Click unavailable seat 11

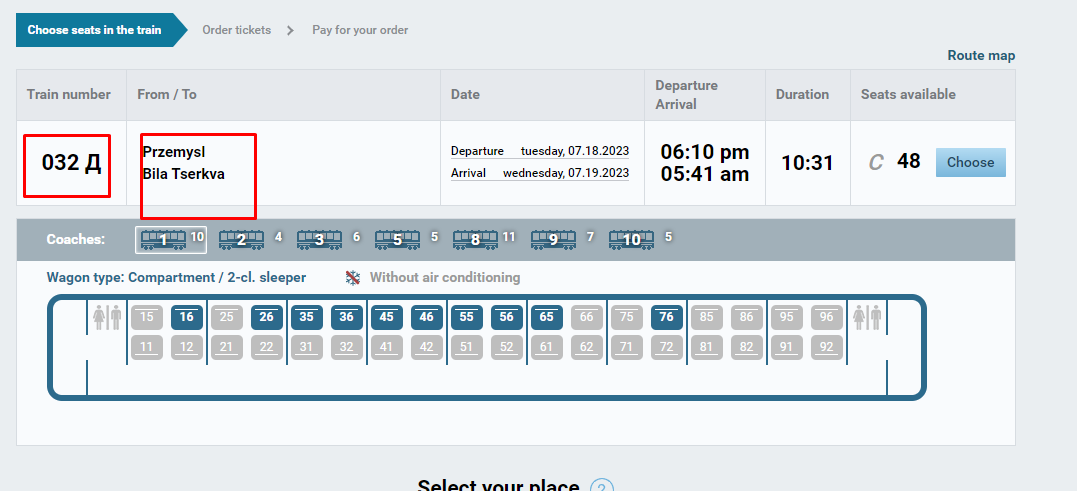pos(146,347)
